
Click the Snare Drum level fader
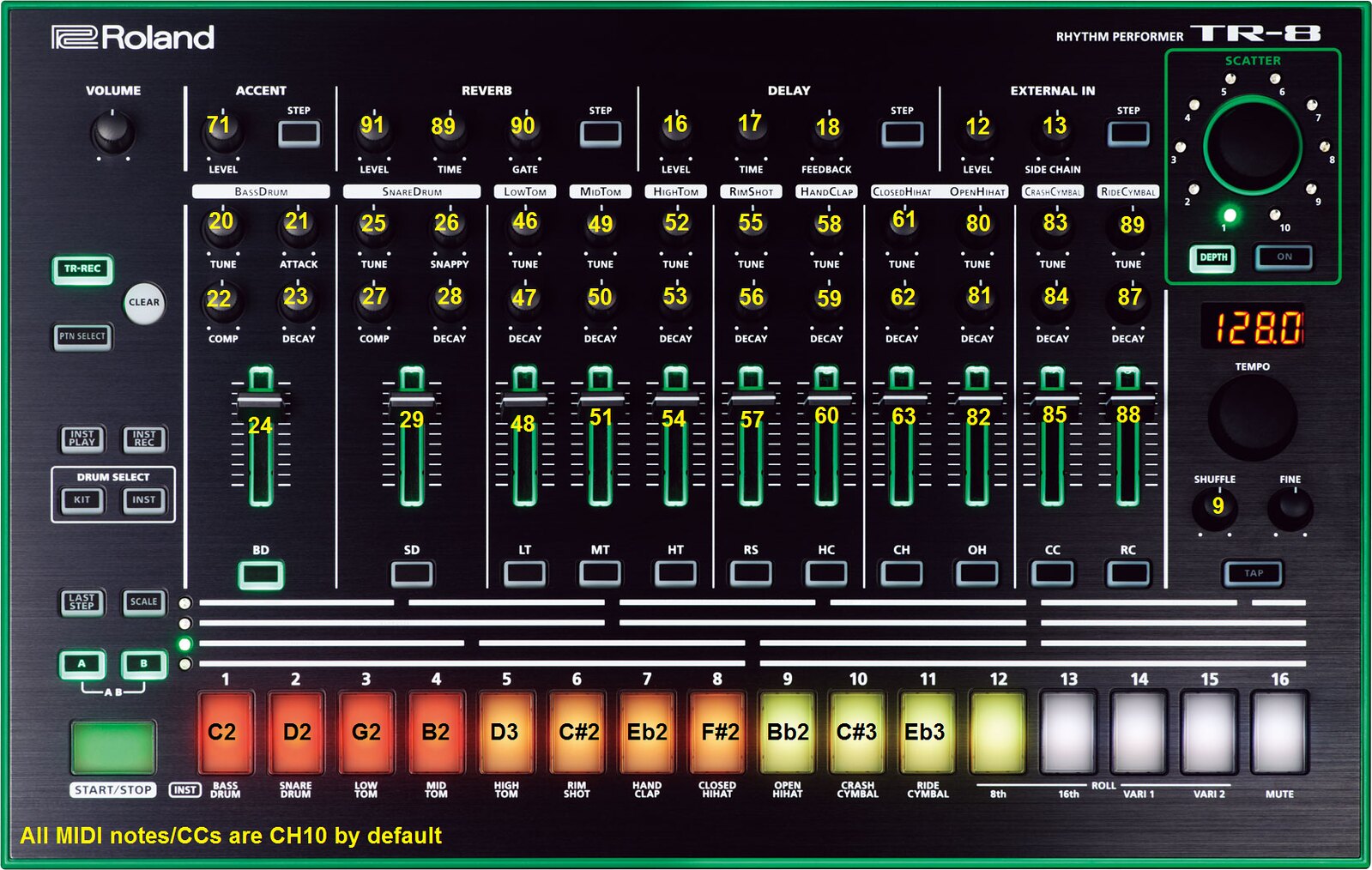412,402
